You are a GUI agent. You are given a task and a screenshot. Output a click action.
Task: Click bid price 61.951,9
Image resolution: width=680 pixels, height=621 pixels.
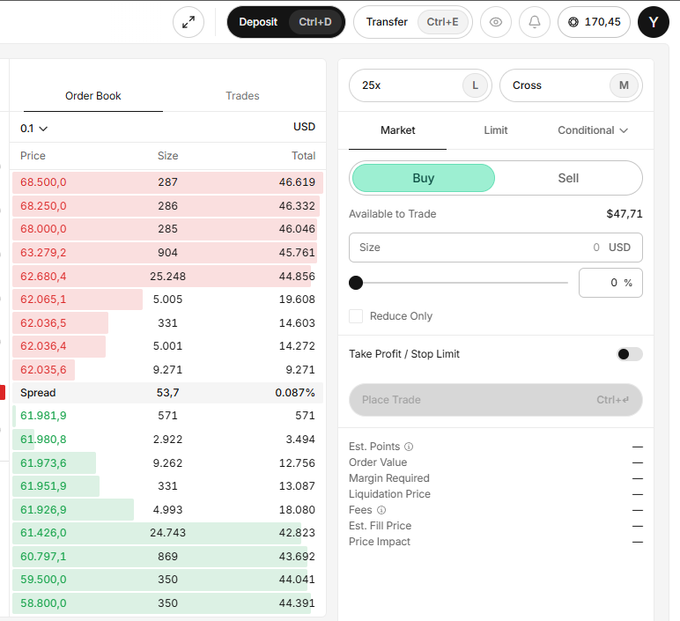tap(43, 486)
